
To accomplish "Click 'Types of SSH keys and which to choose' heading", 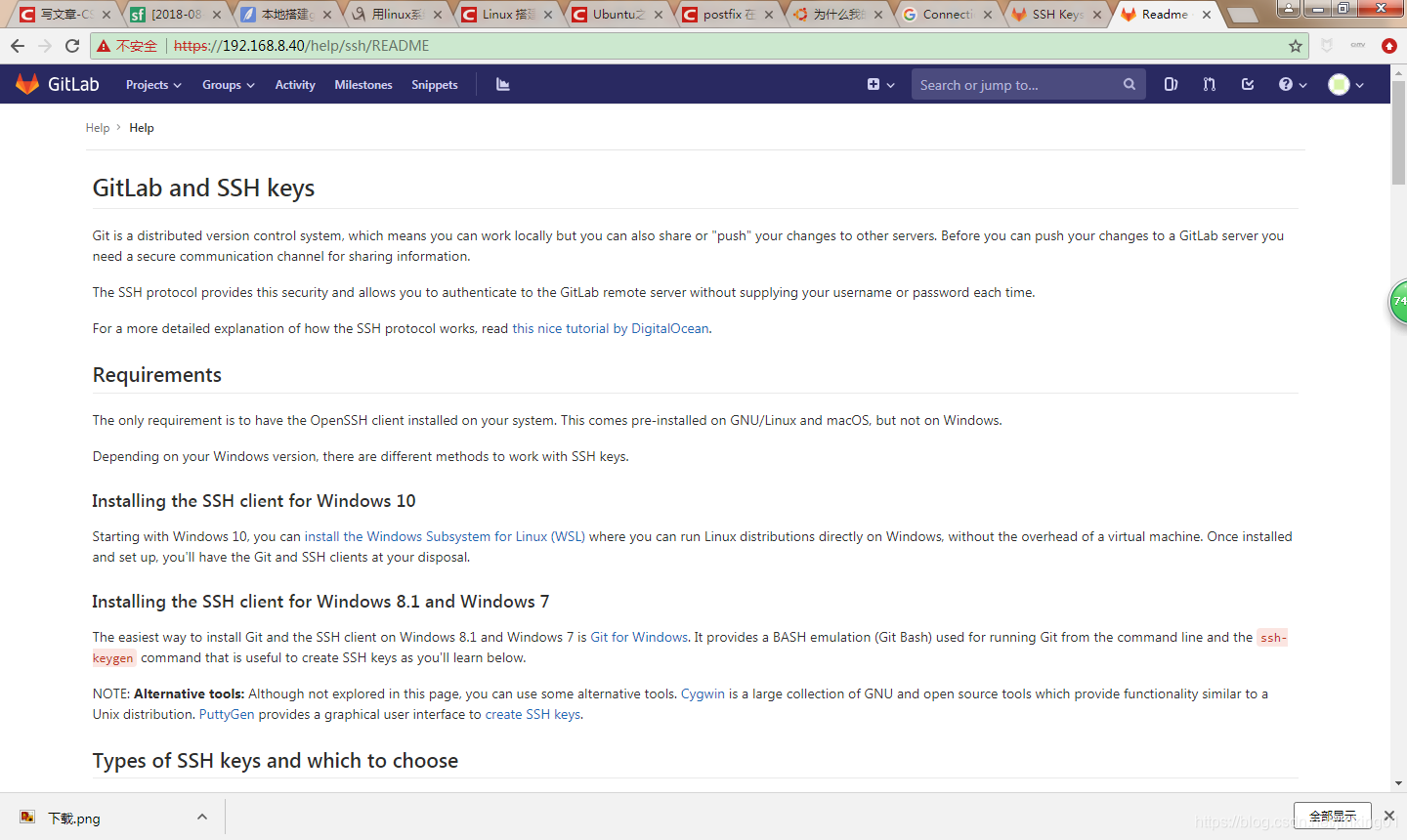I will (x=276, y=761).
